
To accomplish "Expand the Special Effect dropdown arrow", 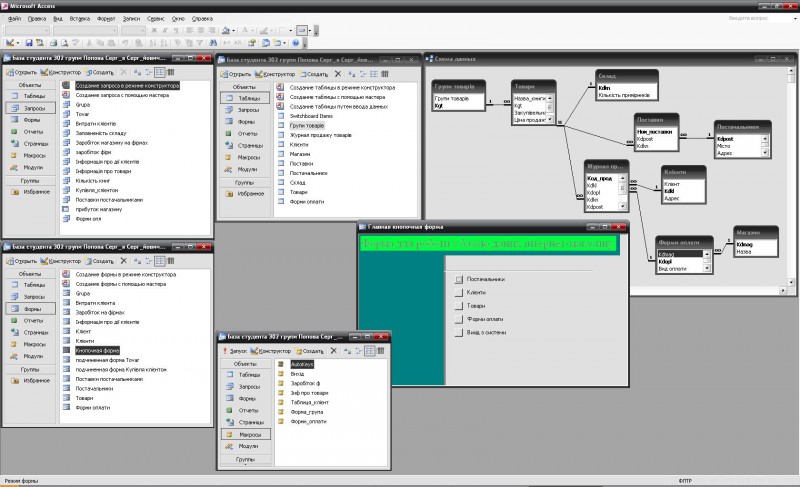I will [310, 31].
